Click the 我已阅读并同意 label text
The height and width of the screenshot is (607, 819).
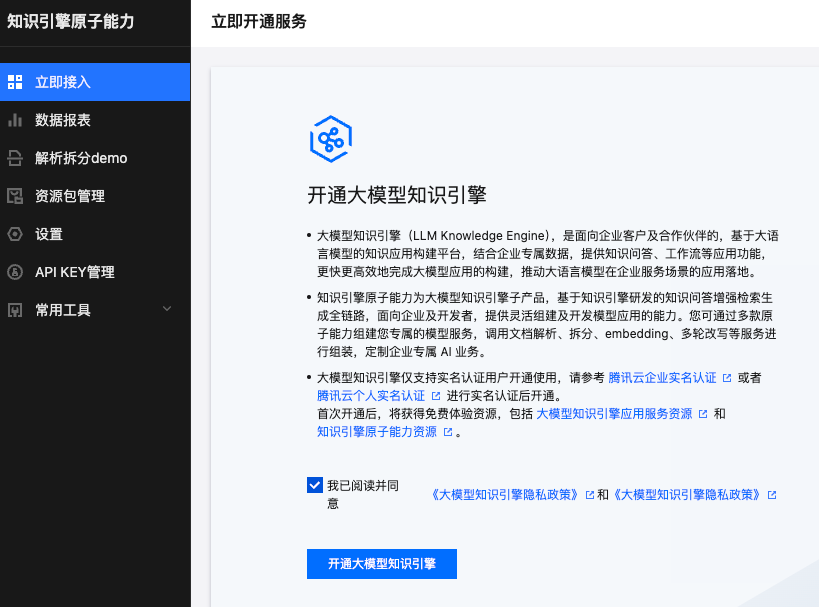(362, 494)
